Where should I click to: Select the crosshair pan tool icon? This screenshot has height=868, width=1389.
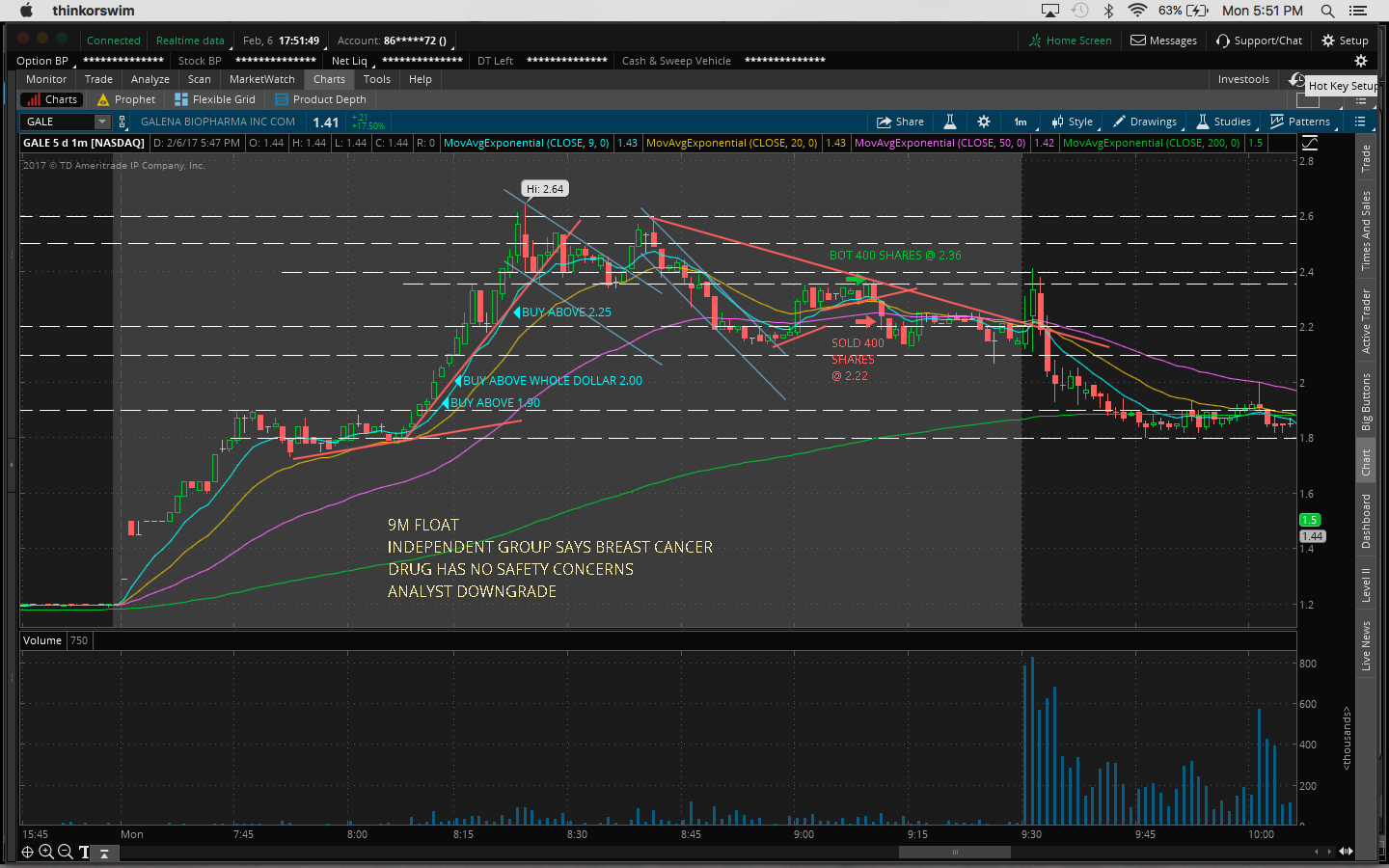click(27, 852)
